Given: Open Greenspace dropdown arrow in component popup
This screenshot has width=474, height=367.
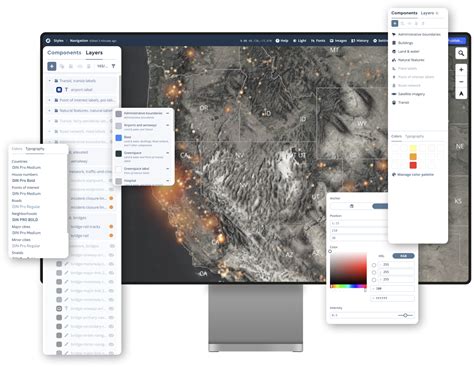Looking at the screenshot, I should point(167,153).
